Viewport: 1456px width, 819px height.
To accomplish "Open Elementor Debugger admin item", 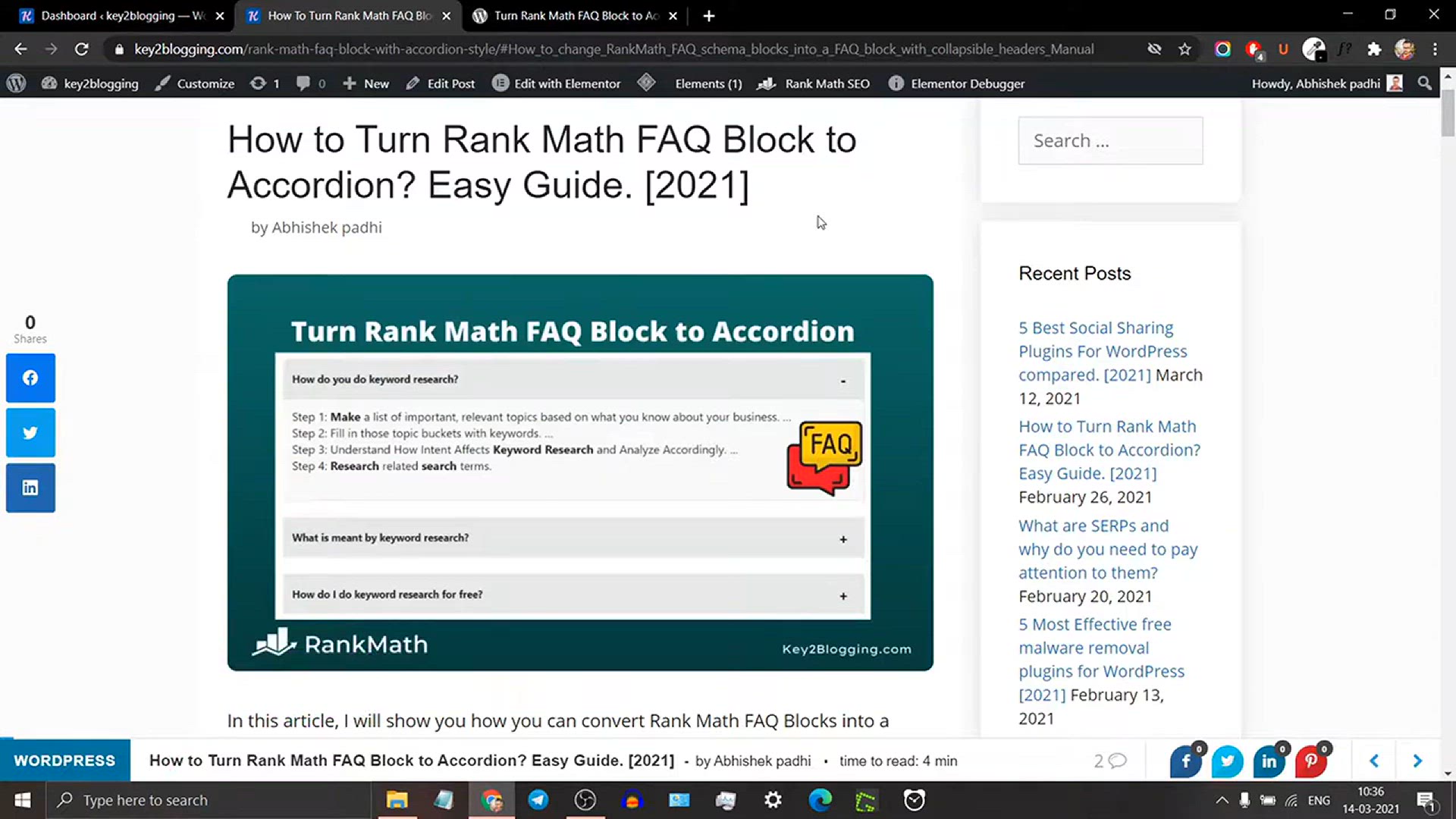I will tap(956, 83).
